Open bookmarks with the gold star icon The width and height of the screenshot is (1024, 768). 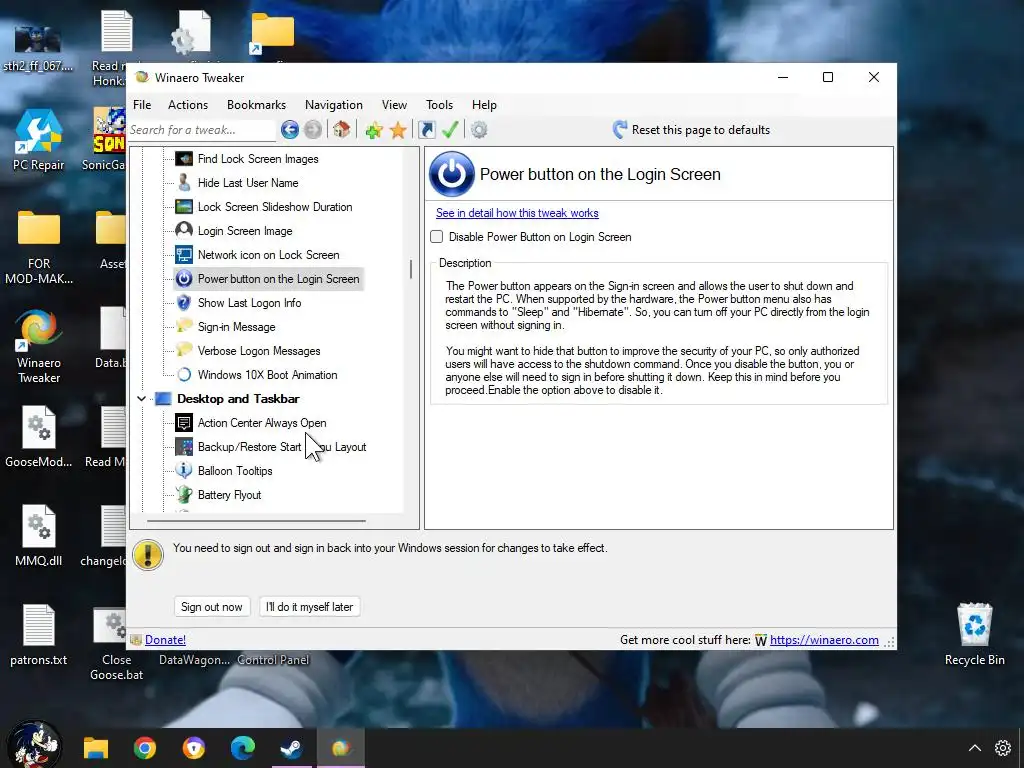pos(398,130)
